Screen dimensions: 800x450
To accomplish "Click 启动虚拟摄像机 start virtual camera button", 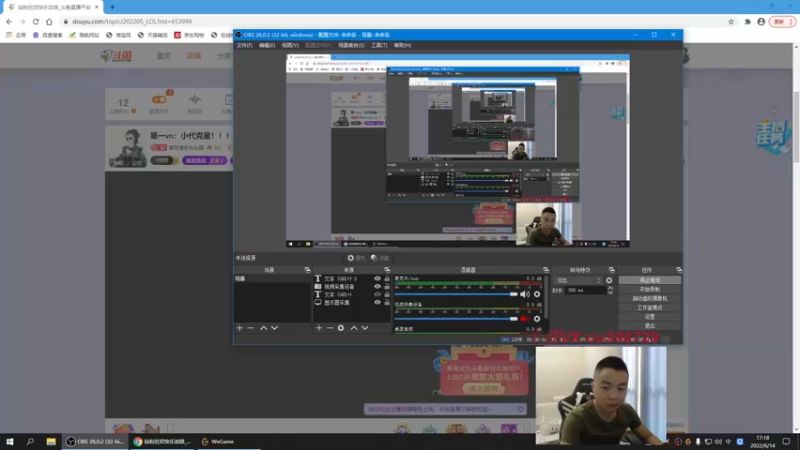I will (x=649, y=298).
